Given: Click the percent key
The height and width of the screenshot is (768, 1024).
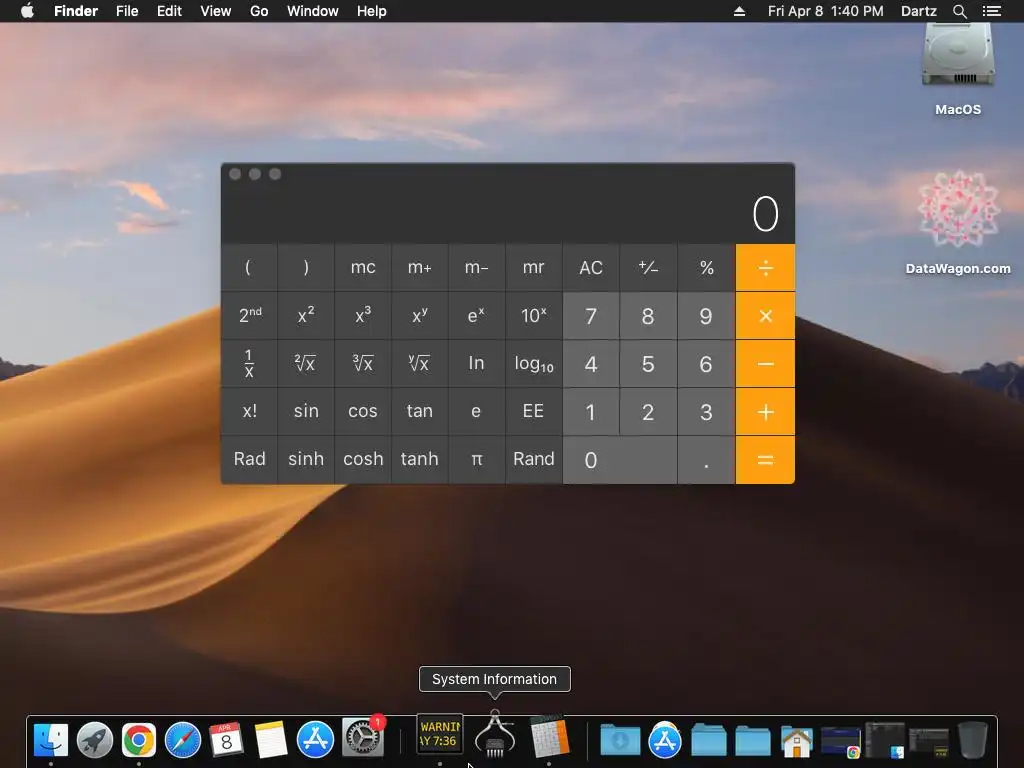Looking at the screenshot, I should [707, 268].
